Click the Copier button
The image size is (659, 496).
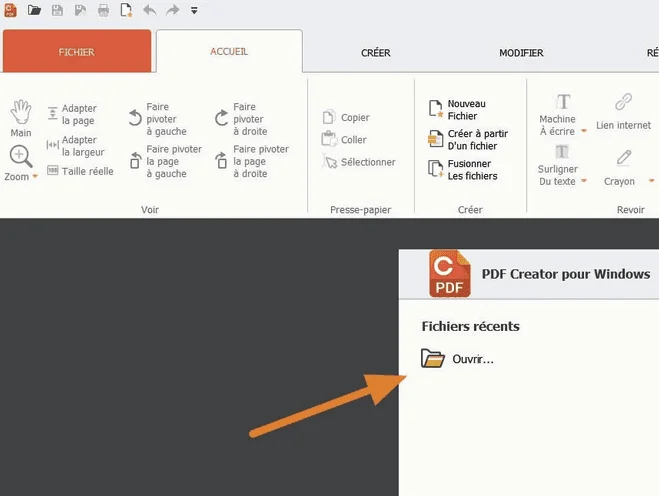[346, 117]
